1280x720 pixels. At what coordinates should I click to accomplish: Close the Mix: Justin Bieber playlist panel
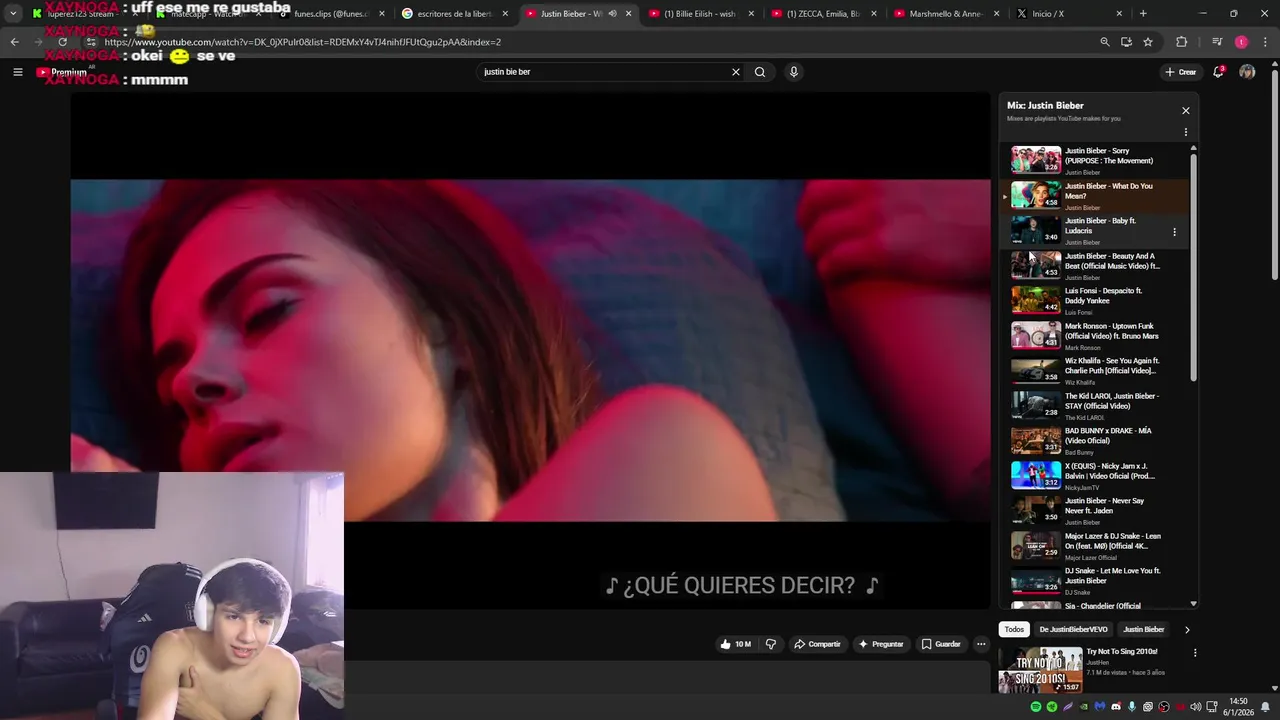click(x=1186, y=111)
